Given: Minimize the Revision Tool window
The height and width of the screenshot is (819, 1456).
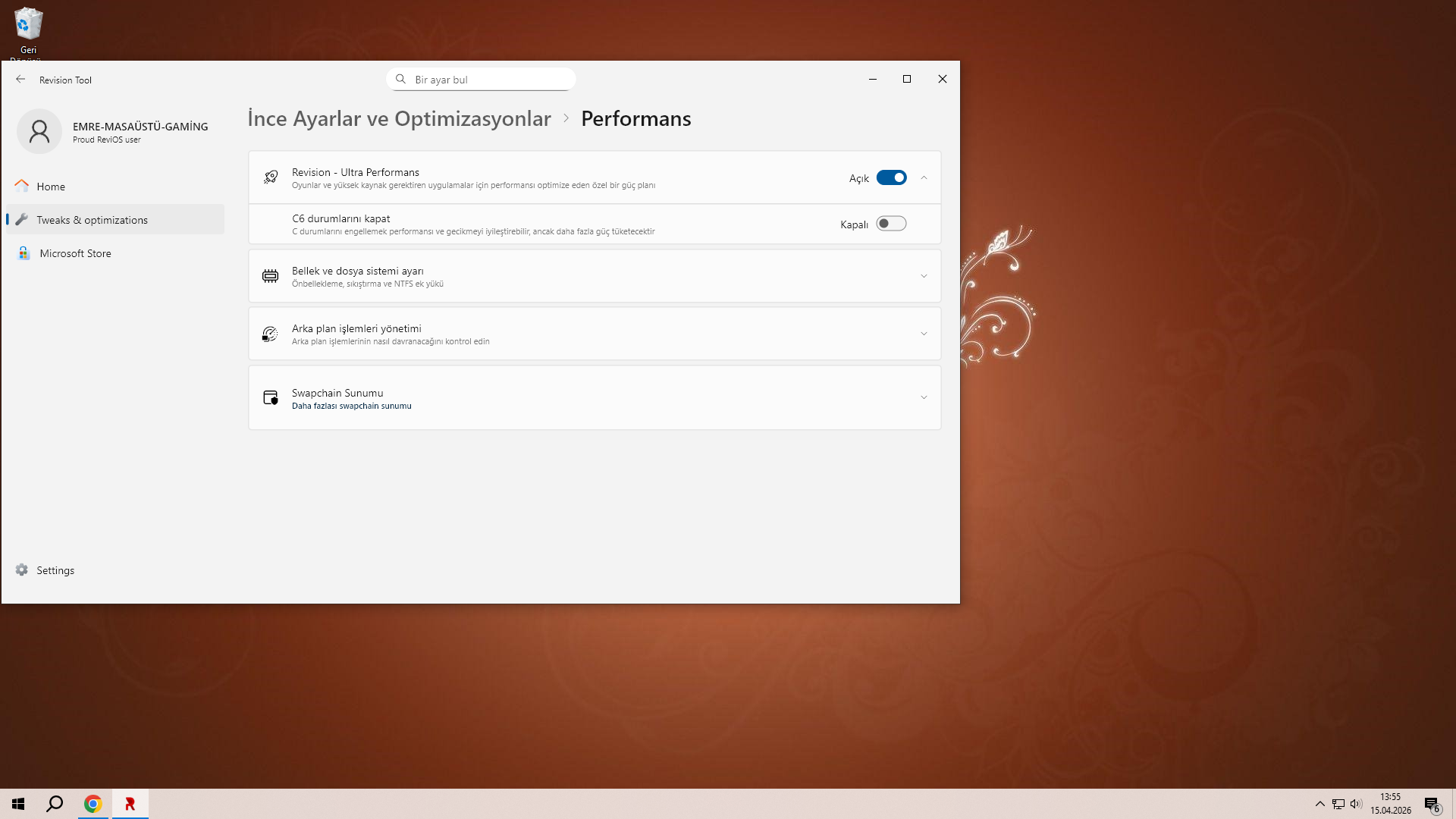Looking at the screenshot, I should coord(873,79).
